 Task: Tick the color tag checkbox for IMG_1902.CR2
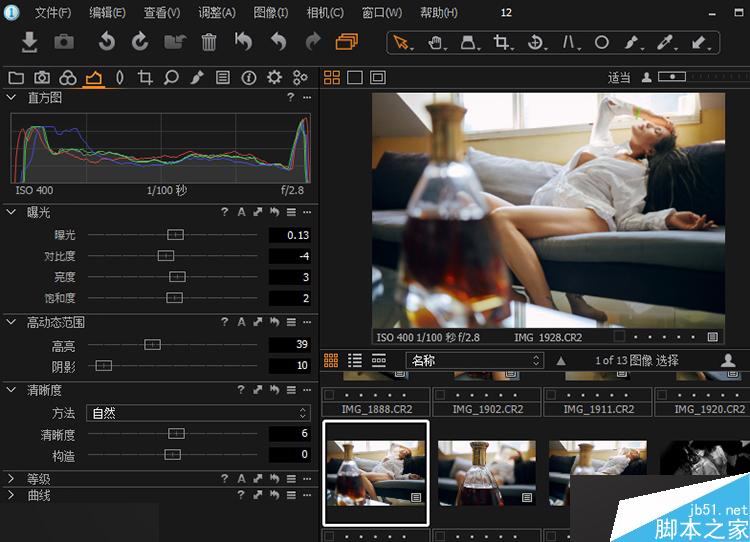click(x=441, y=395)
